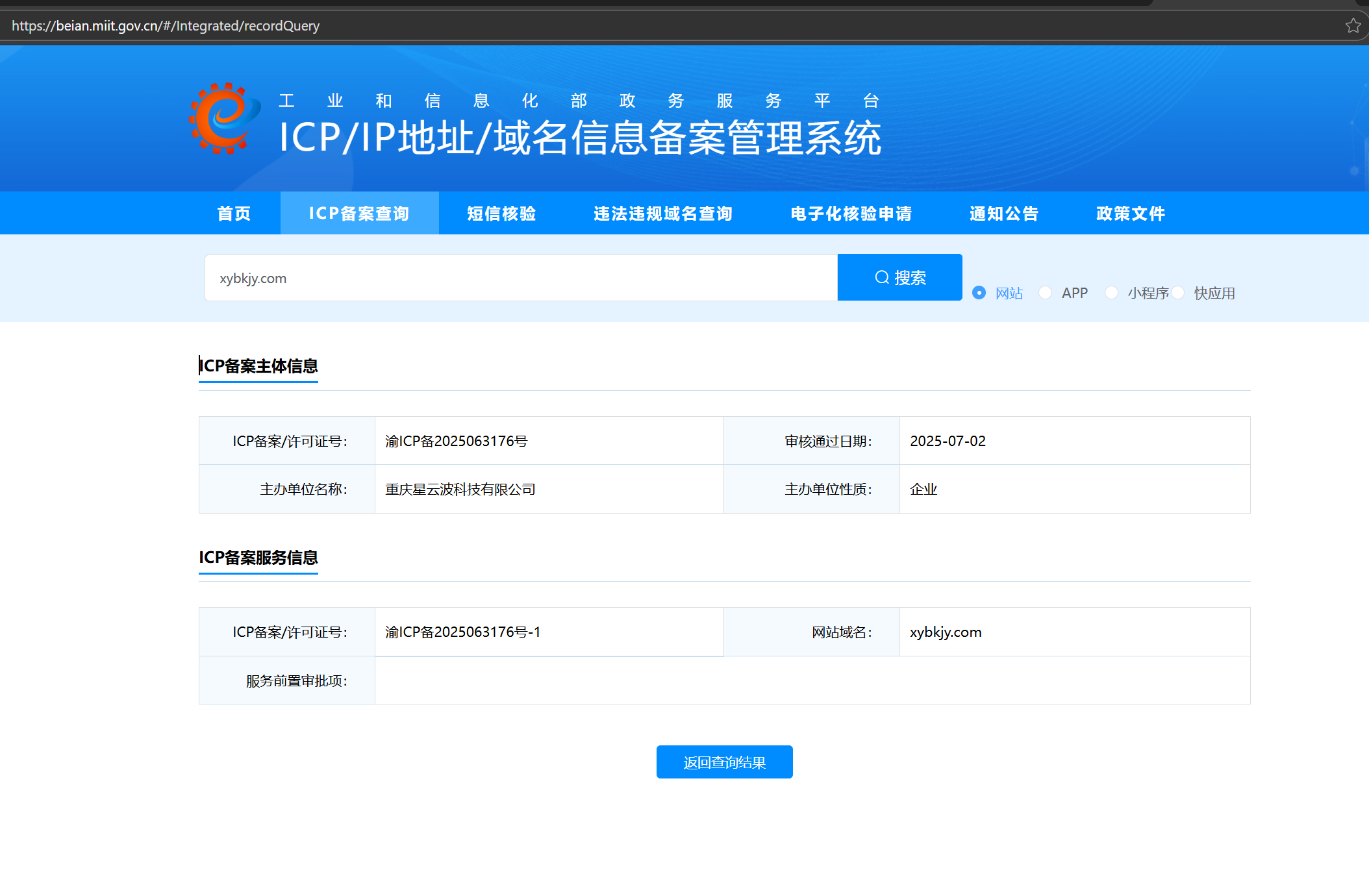Viewport: 1369px width, 896px height.
Task: Open the ICP备案查询 tab
Action: [359, 213]
